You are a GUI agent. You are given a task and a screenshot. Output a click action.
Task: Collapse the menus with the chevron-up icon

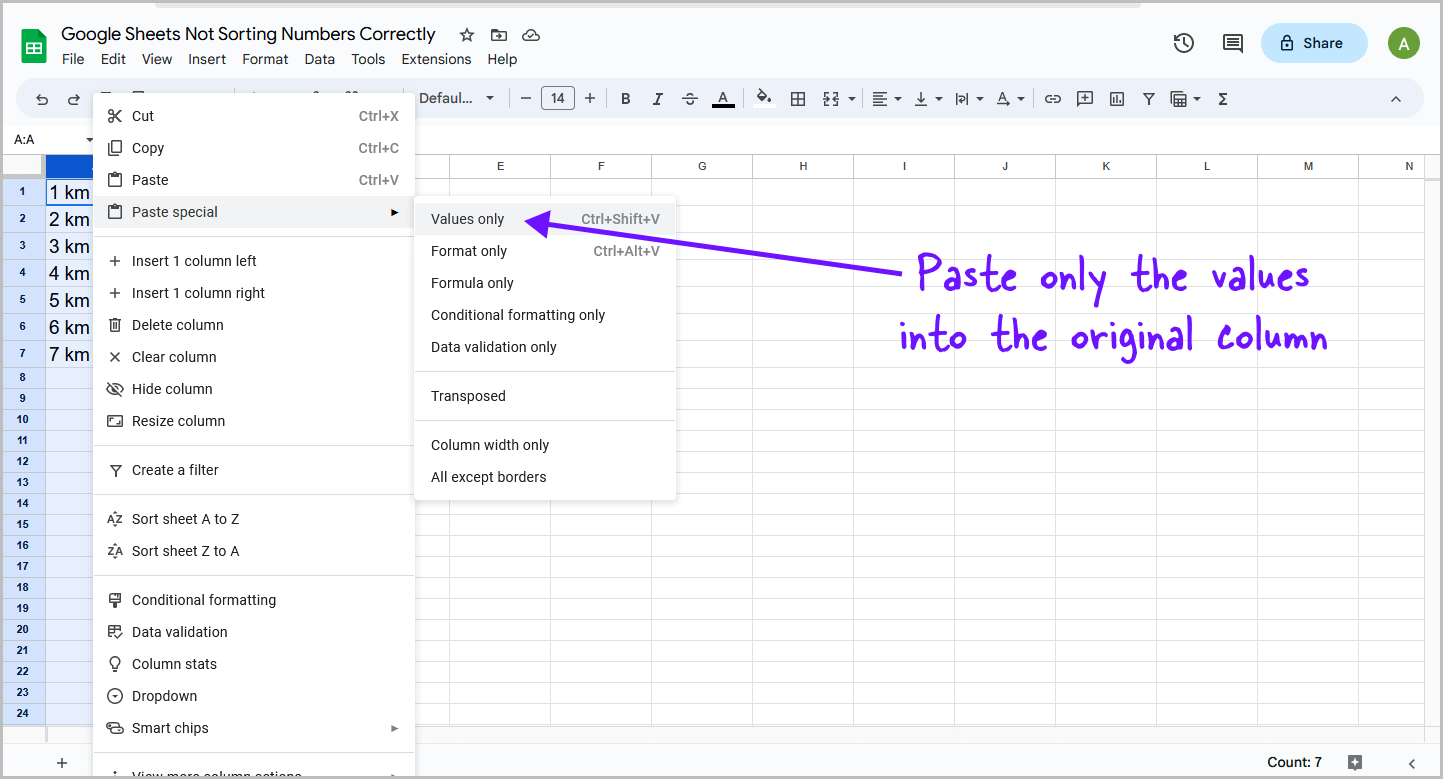click(x=1396, y=99)
